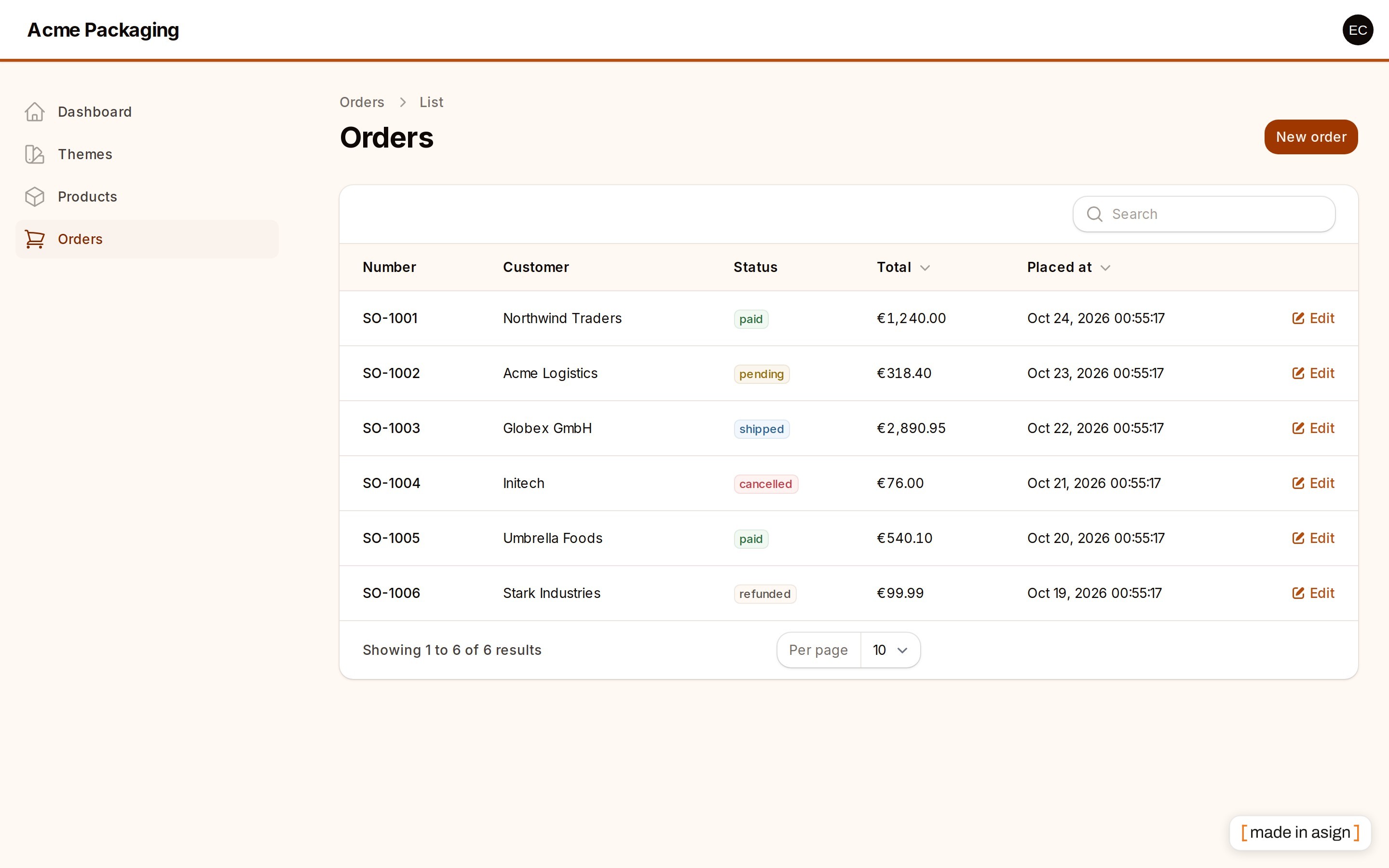
Task: Open the EC user avatar menu
Action: tap(1358, 30)
